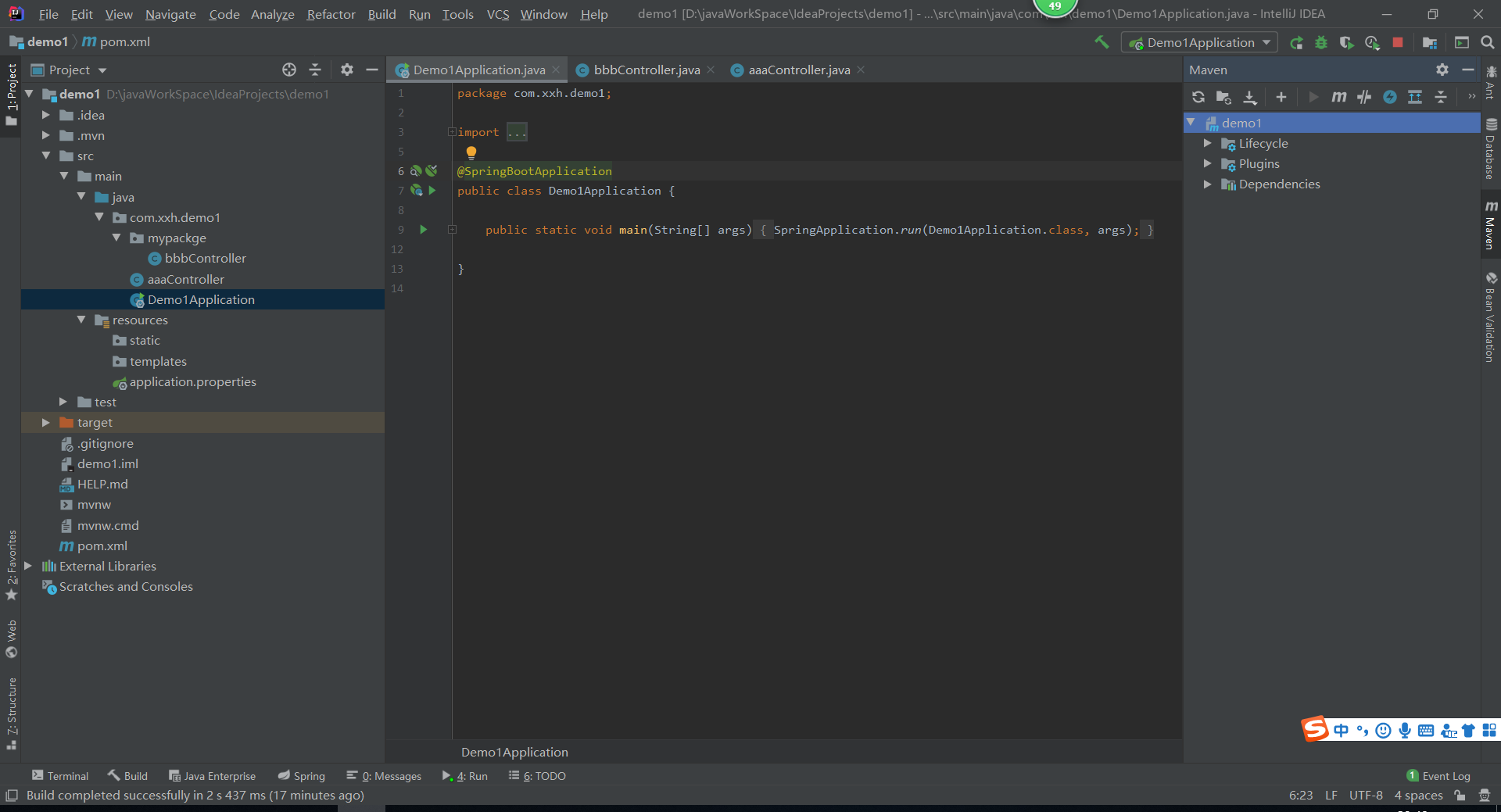This screenshot has width=1501, height=812.
Task: Click the Build project hammer icon
Action: pyautogui.click(x=1102, y=42)
